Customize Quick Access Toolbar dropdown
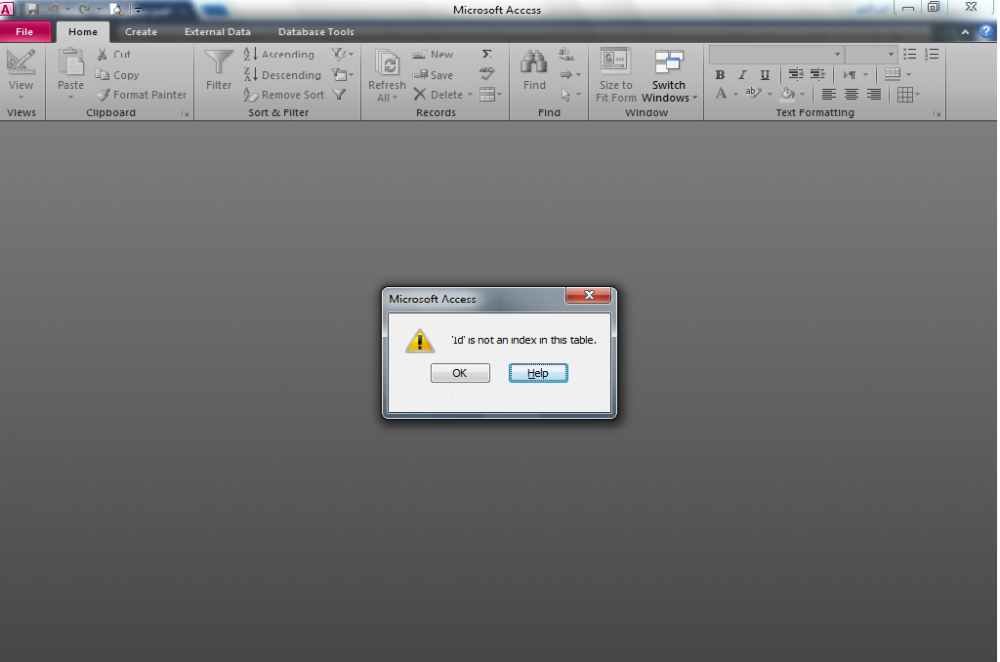This screenshot has height=662, width=1000. tap(137, 10)
